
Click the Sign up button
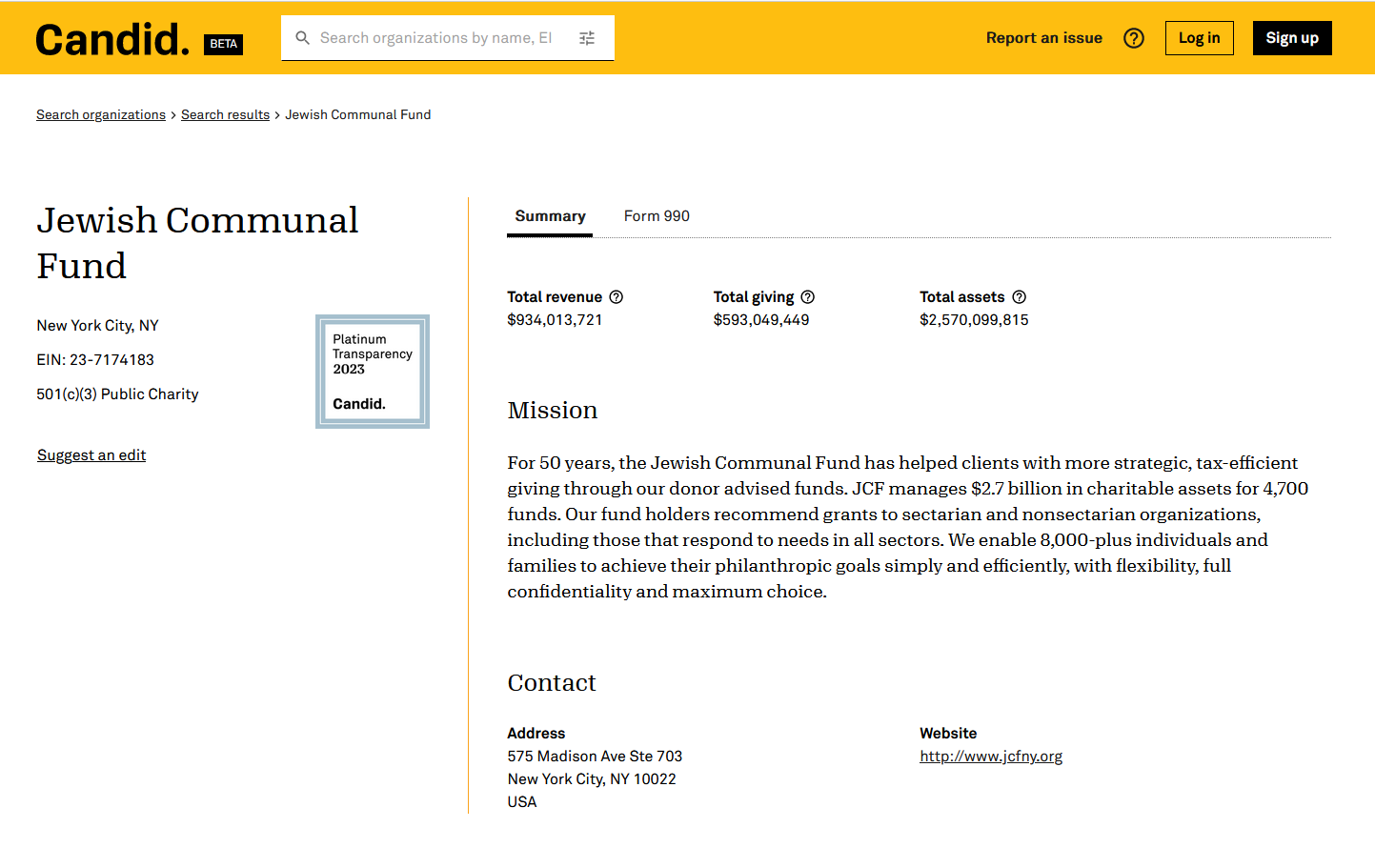point(1292,38)
